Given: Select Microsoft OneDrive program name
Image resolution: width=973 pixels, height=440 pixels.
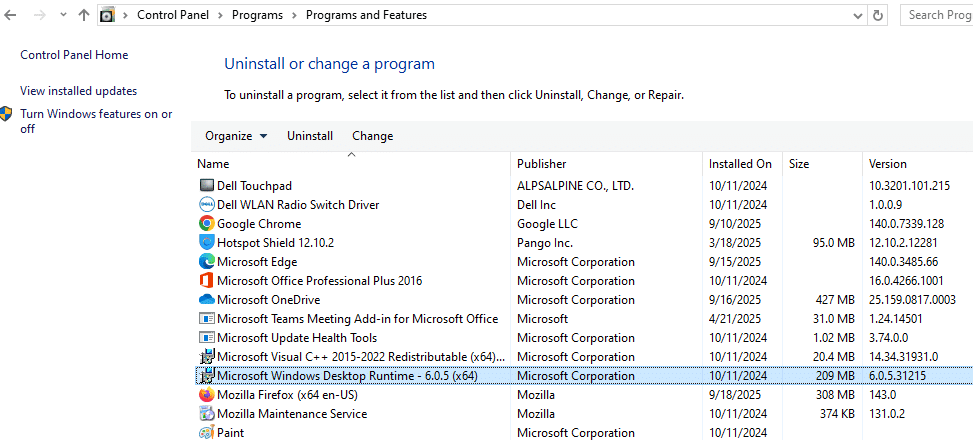Looking at the screenshot, I should pyautogui.click(x=269, y=300).
